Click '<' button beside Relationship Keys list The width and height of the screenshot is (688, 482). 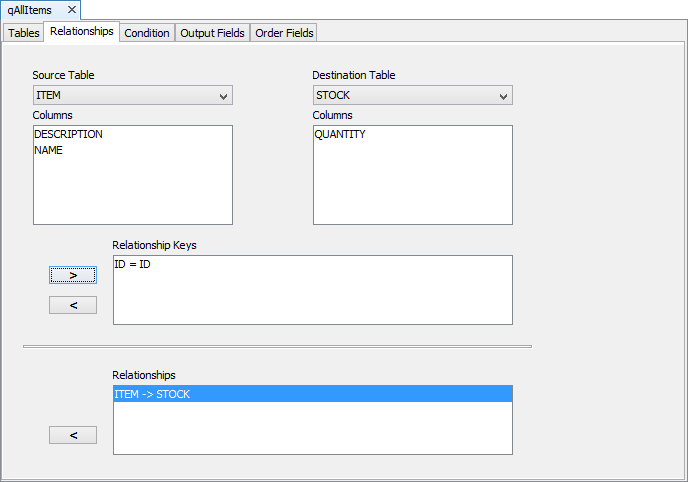[x=73, y=305]
